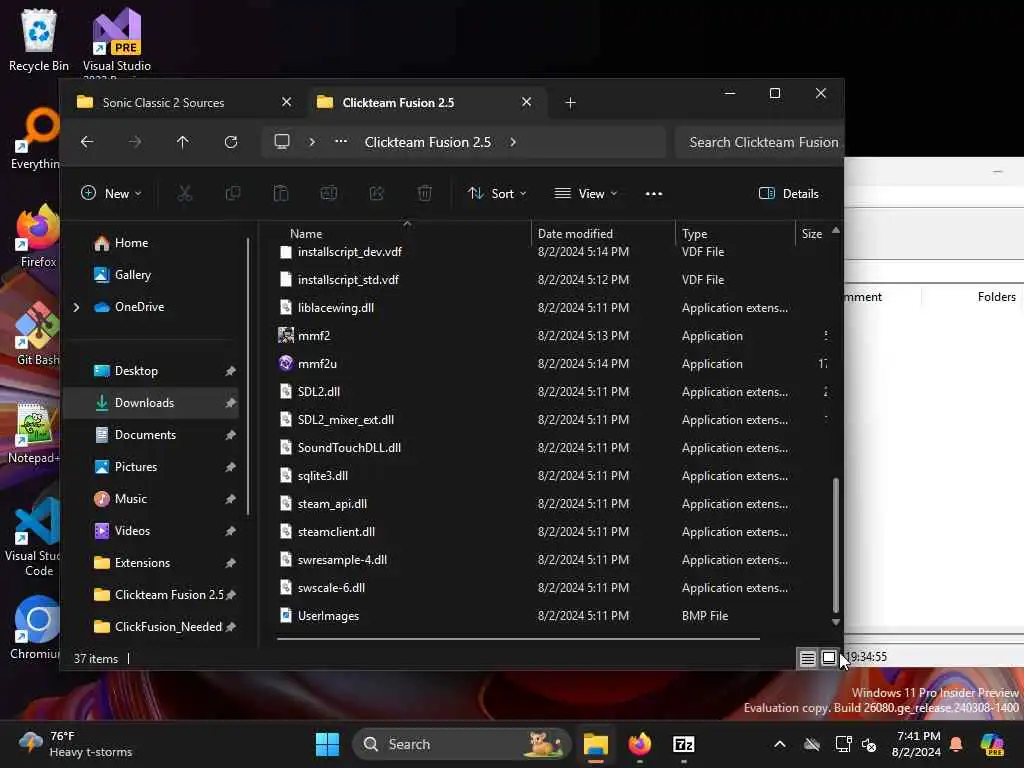Viewport: 1024px width, 768px height.
Task: Click the file list vertical scrollbar thumb
Action: click(835, 545)
